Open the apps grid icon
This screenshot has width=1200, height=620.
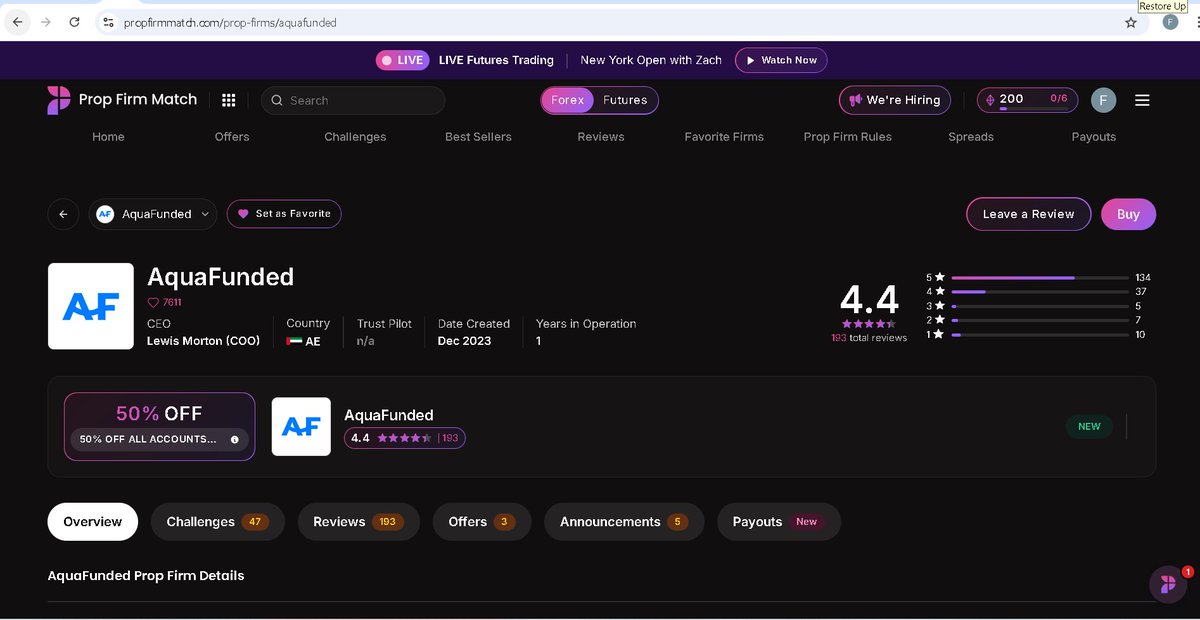228,100
